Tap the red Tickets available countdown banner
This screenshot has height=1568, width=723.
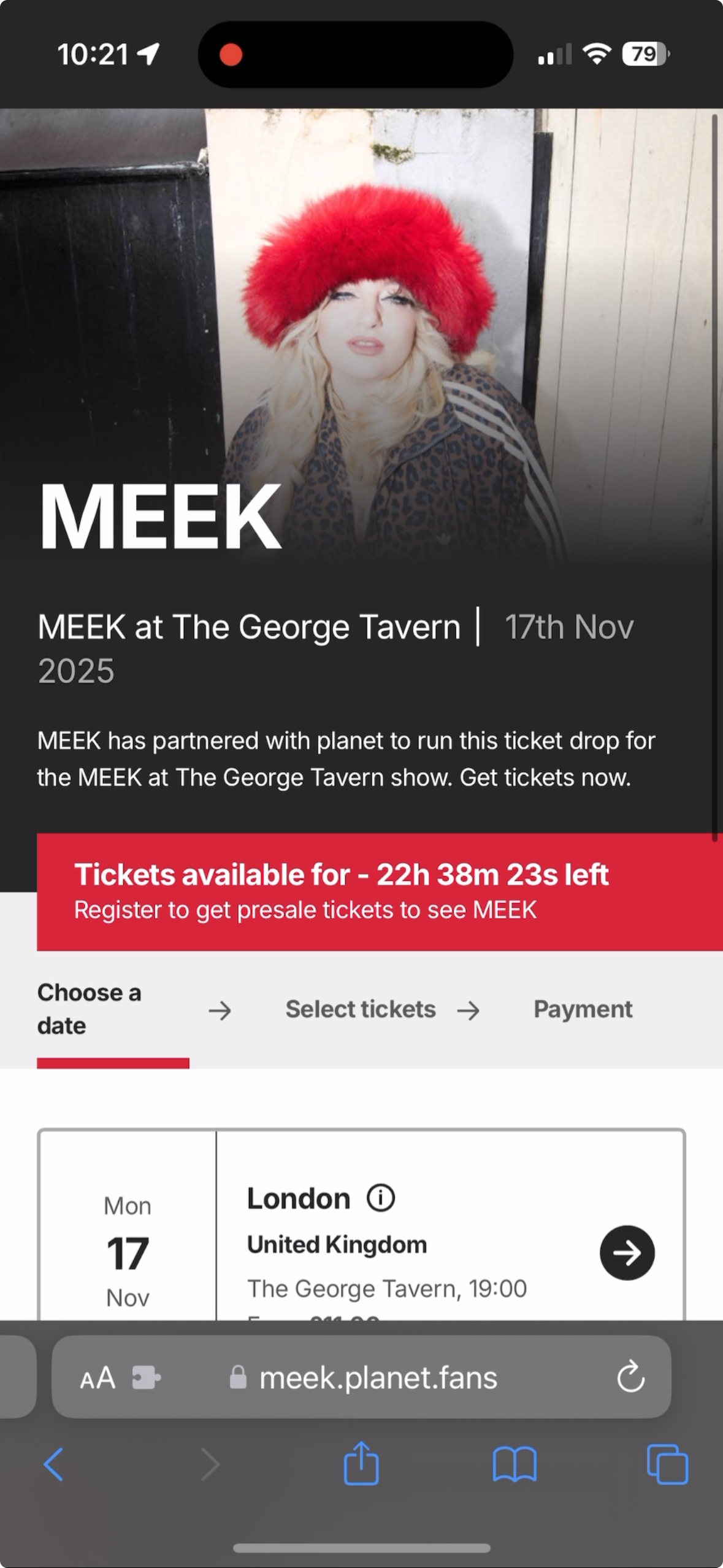click(x=379, y=891)
